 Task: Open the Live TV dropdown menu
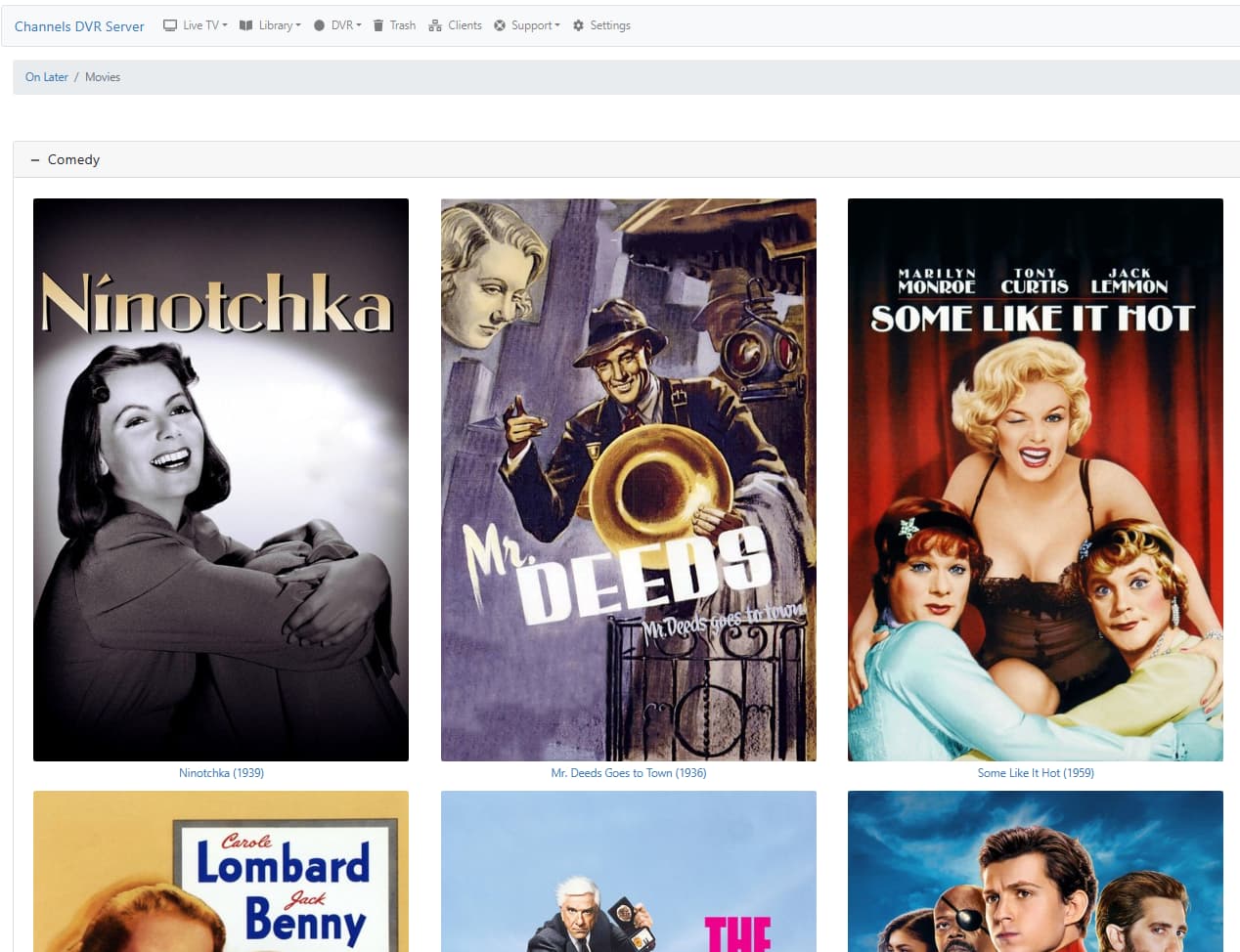point(204,25)
